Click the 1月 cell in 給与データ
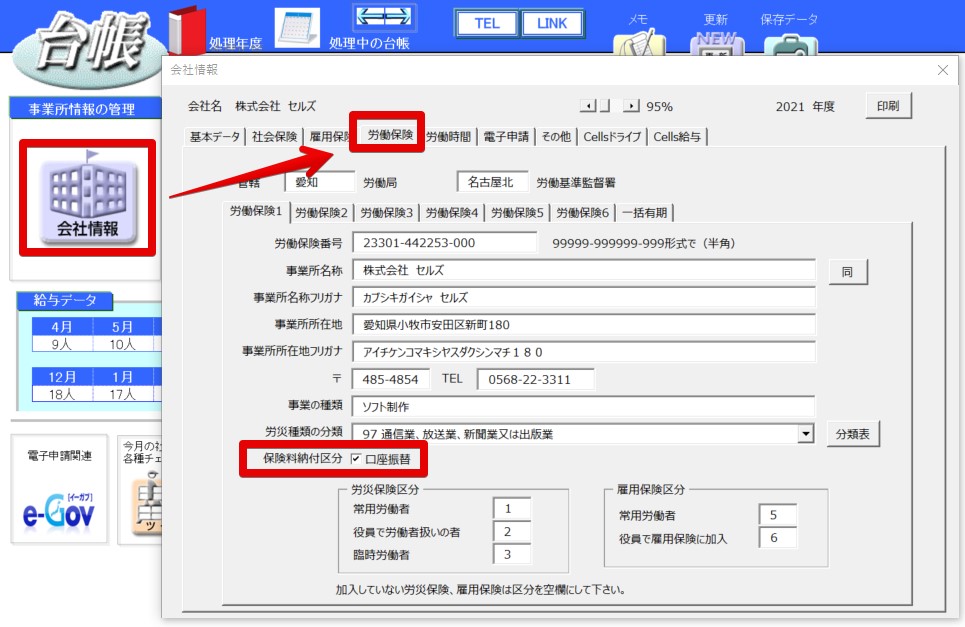This screenshot has height=627, width=965. click(x=122, y=377)
